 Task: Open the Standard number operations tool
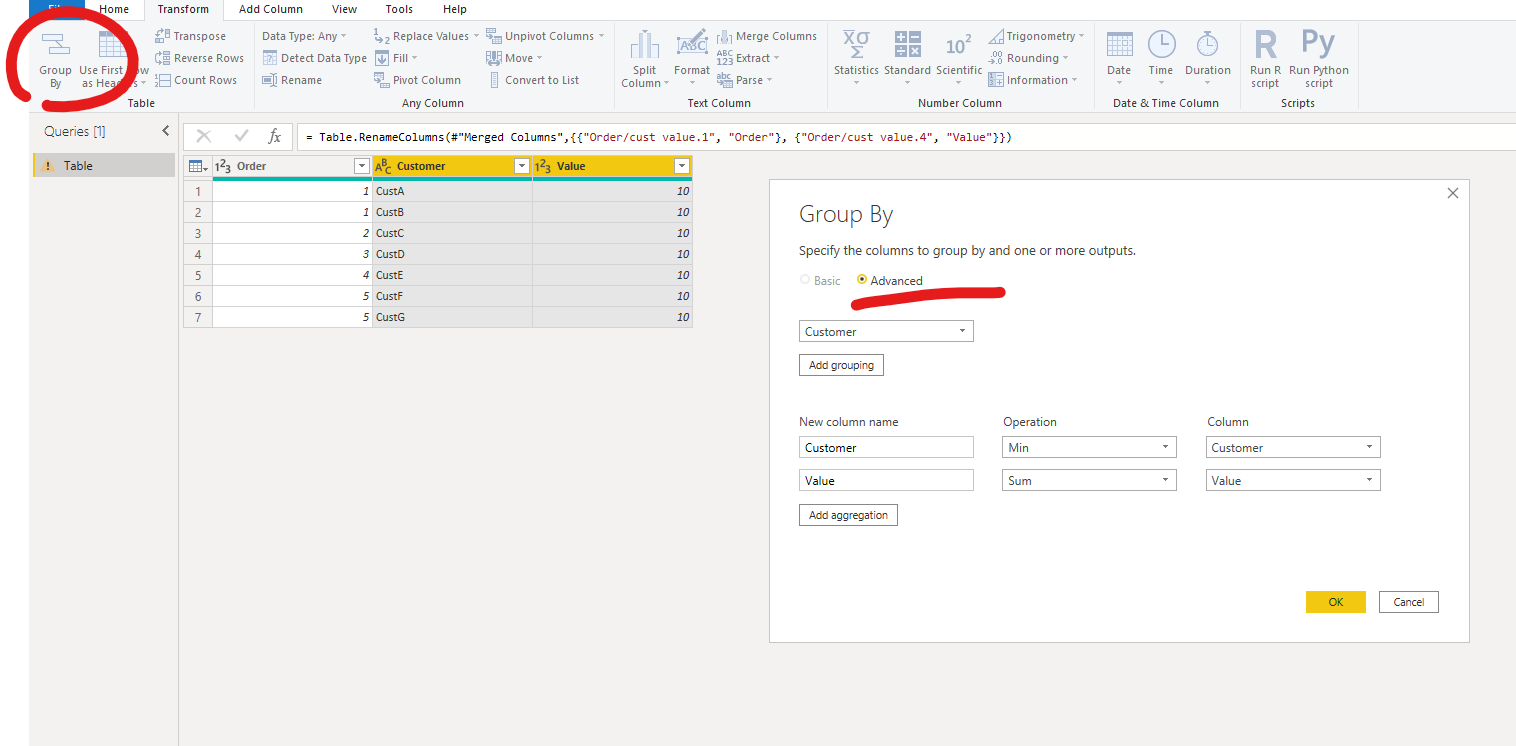point(907,58)
